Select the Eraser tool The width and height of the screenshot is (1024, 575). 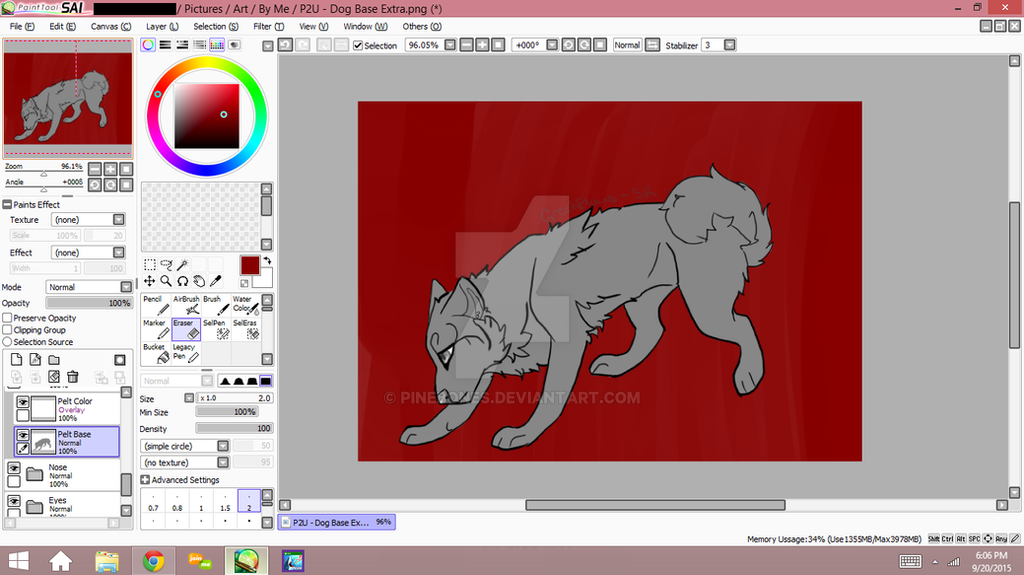(x=186, y=329)
